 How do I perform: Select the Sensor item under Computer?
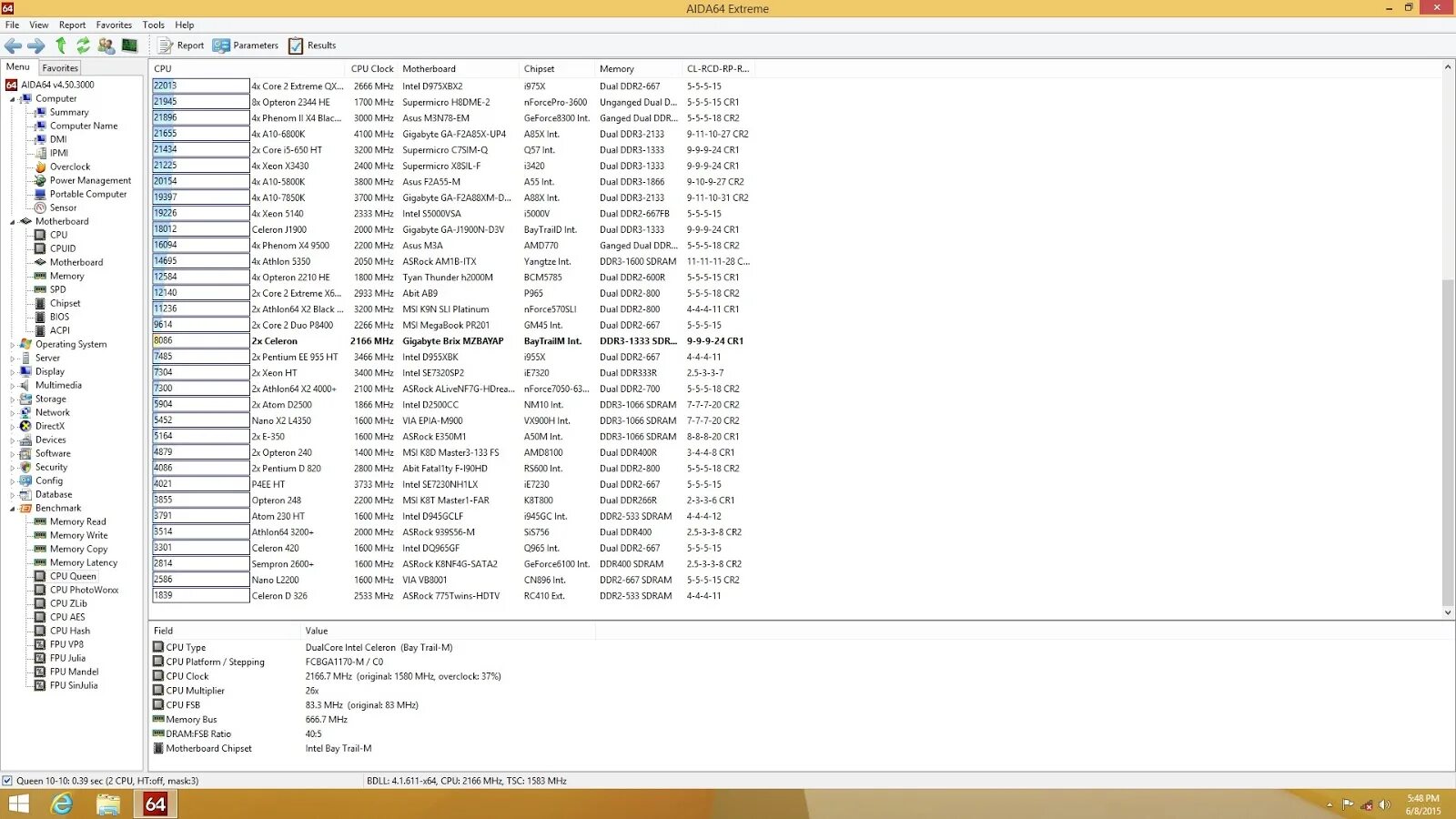(x=63, y=207)
